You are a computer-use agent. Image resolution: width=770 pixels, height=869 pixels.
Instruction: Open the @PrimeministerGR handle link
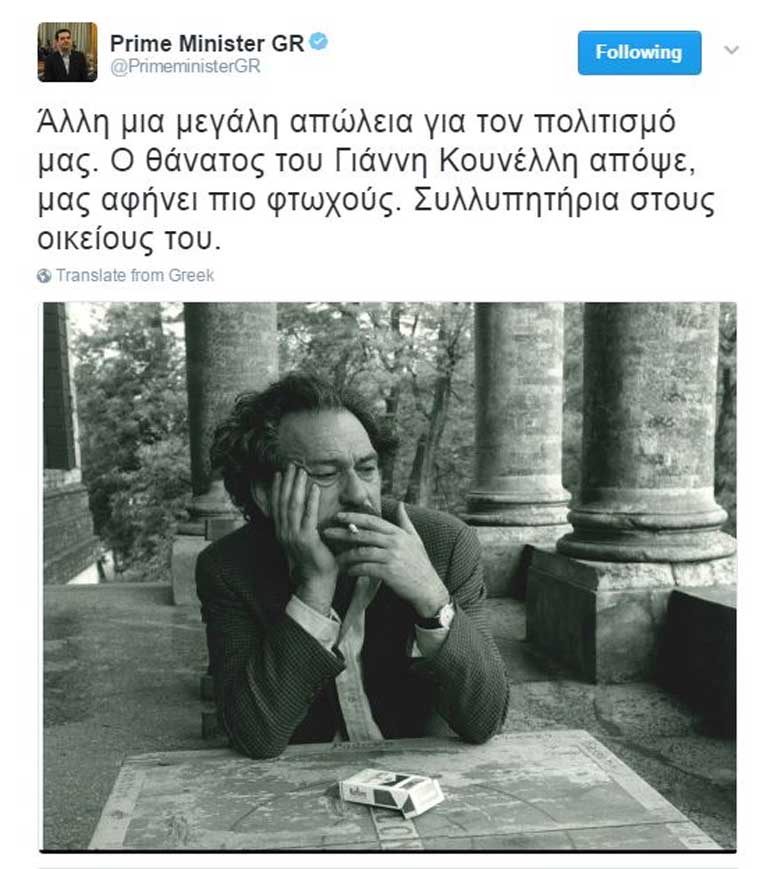pos(185,67)
